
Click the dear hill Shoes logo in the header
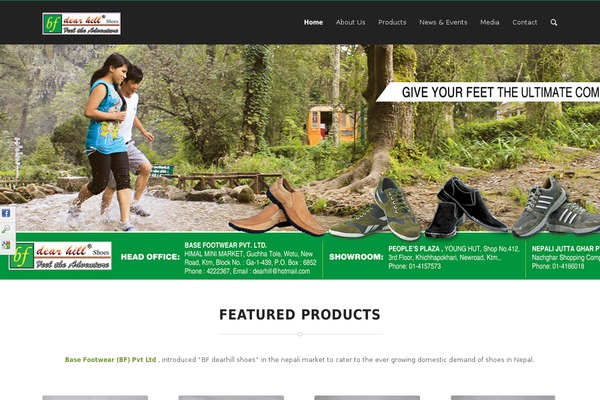point(82,24)
